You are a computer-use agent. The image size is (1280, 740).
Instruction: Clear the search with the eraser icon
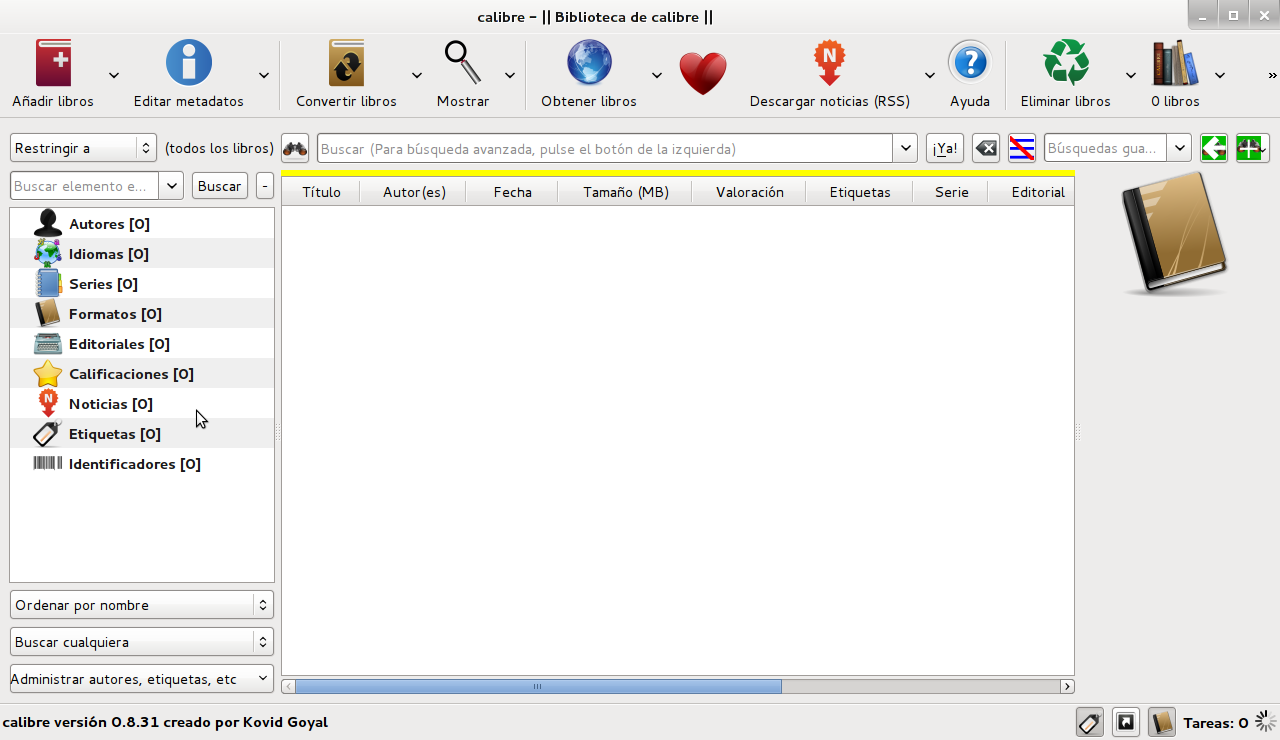pos(986,149)
